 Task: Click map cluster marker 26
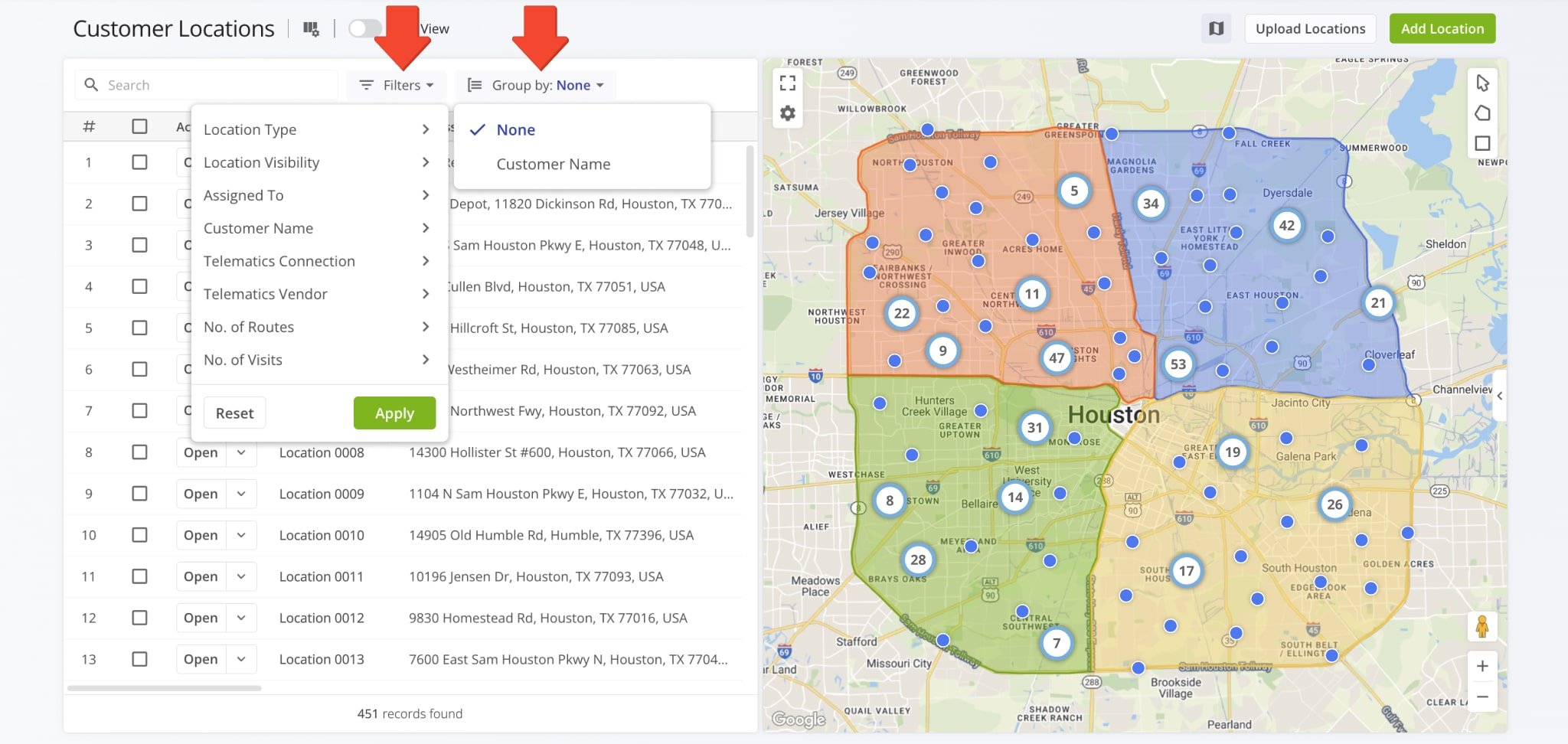(x=1334, y=504)
